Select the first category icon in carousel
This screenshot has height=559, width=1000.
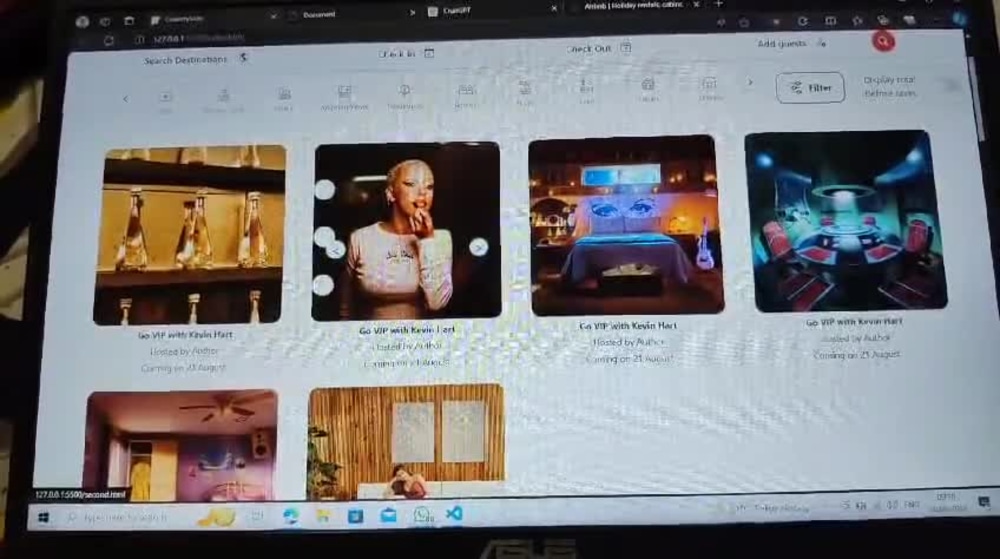pos(165,101)
